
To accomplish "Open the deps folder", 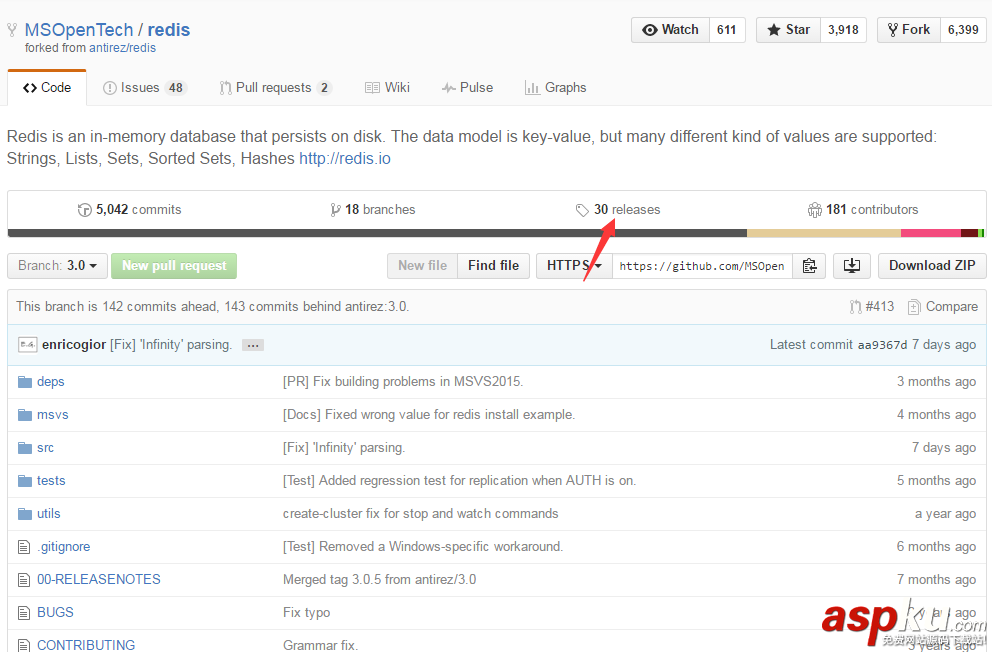I will (x=51, y=382).
